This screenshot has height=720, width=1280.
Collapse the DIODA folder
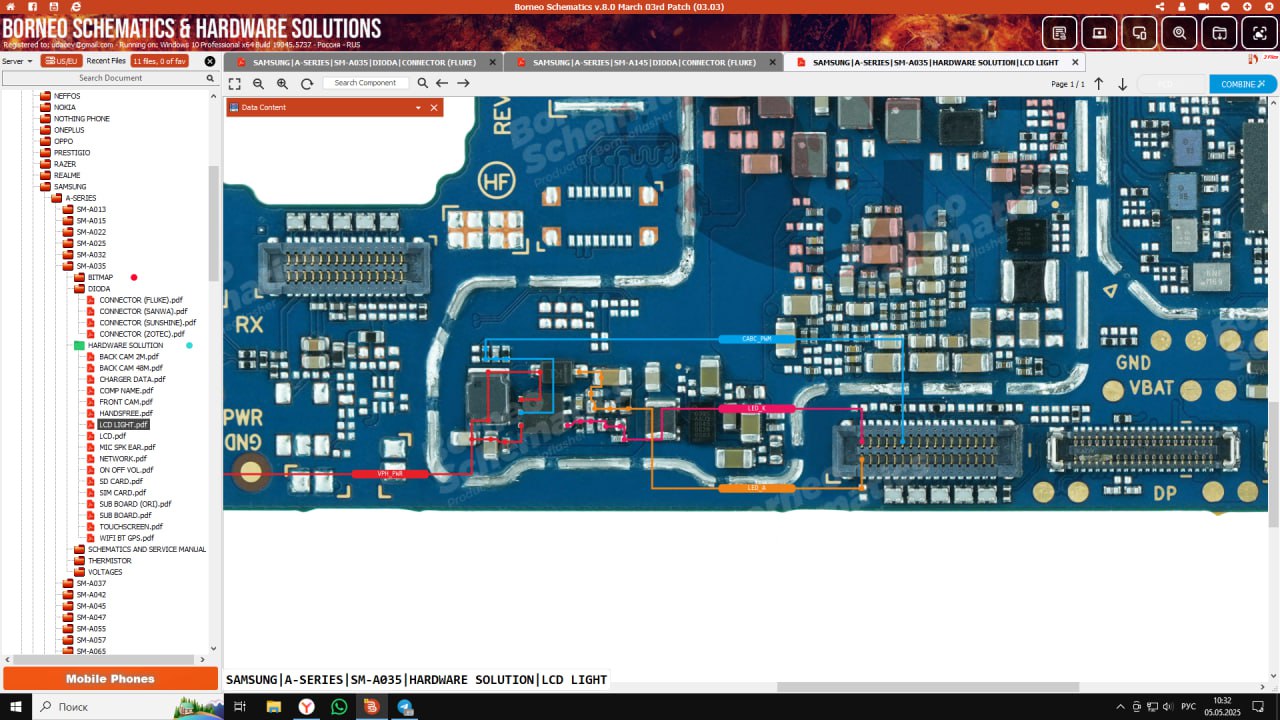click(x=79, y=289)
